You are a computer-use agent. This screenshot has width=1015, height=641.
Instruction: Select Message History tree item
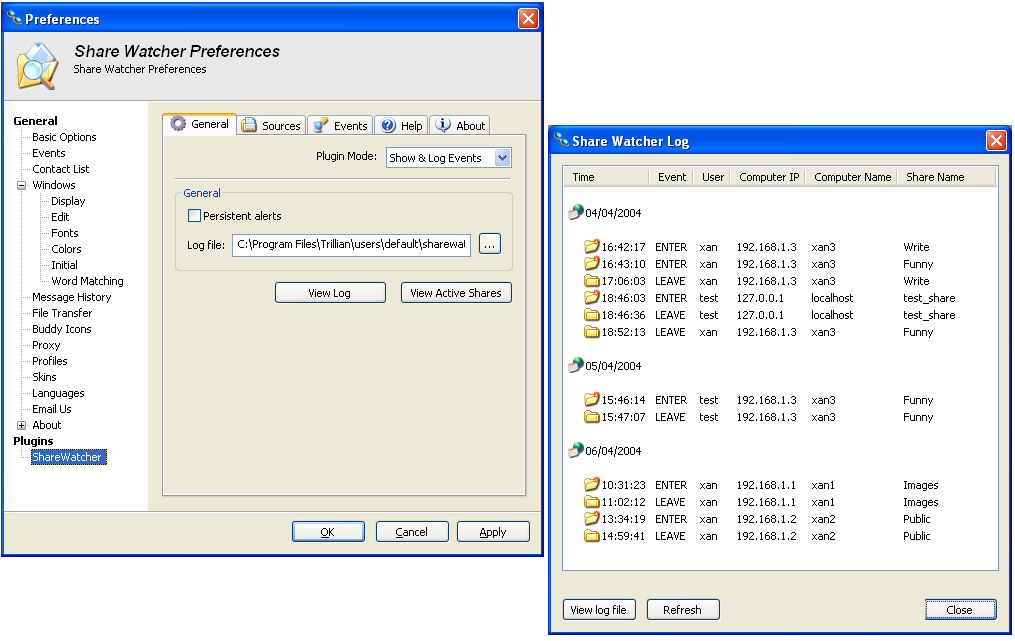(x=72, y=297)
